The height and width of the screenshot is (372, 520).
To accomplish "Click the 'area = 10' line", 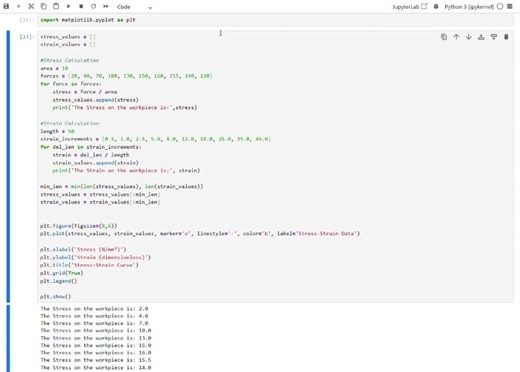I will (54, 68).
